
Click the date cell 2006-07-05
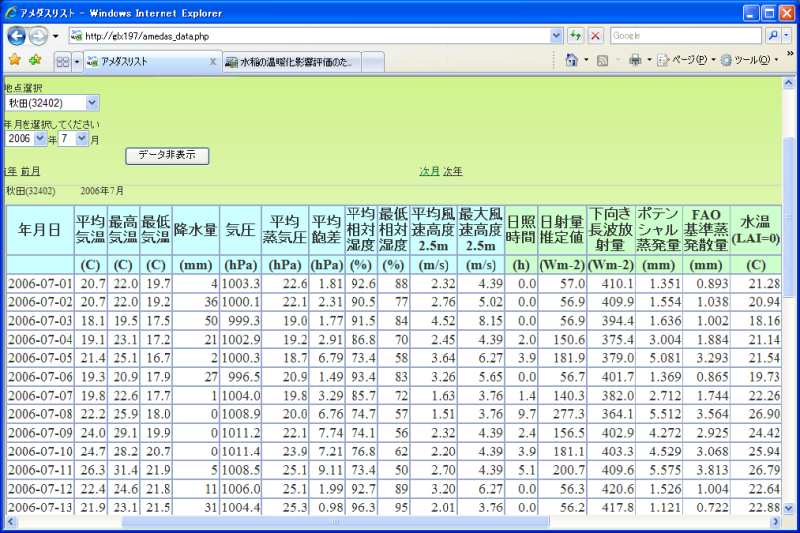pyautogui.click(x=40, y=358)
